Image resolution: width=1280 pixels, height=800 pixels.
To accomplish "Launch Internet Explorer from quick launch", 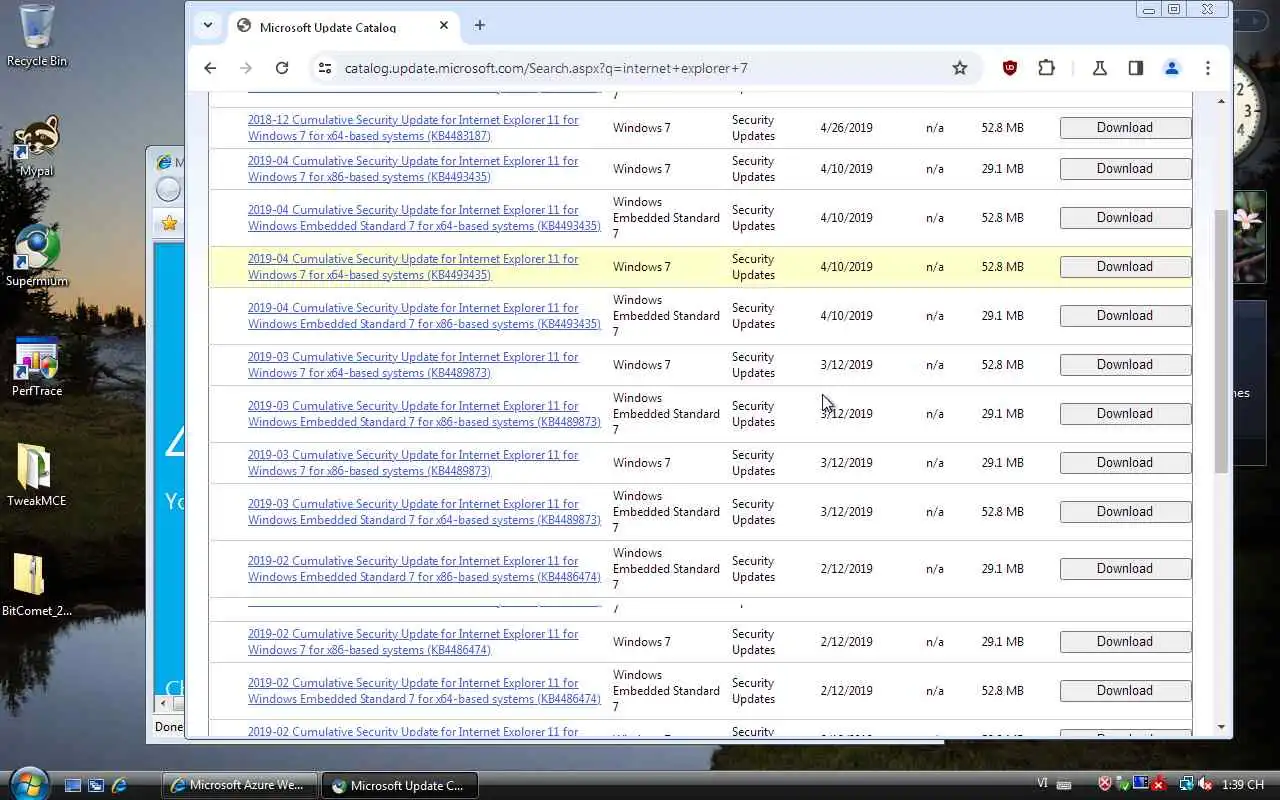I will coord(119,786).
